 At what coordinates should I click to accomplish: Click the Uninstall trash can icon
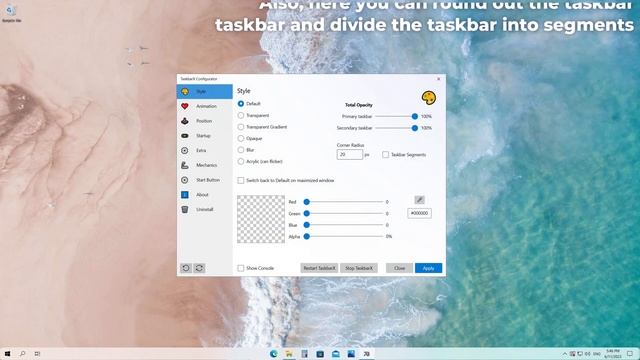coord(184,209)
